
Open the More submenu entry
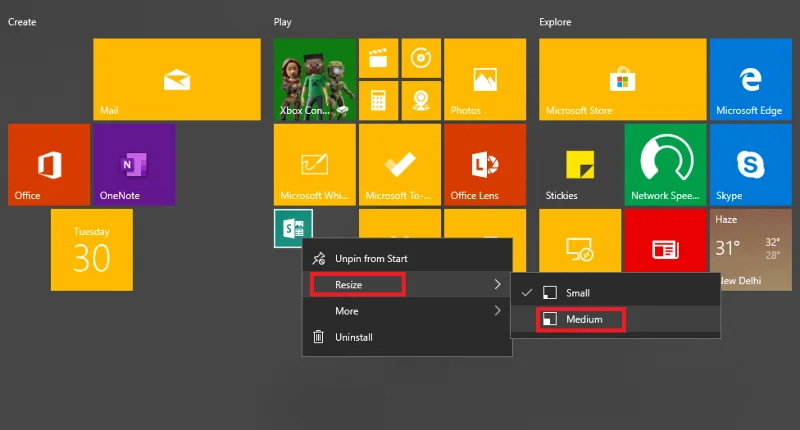pyautogui.click(x=407, y=311)
